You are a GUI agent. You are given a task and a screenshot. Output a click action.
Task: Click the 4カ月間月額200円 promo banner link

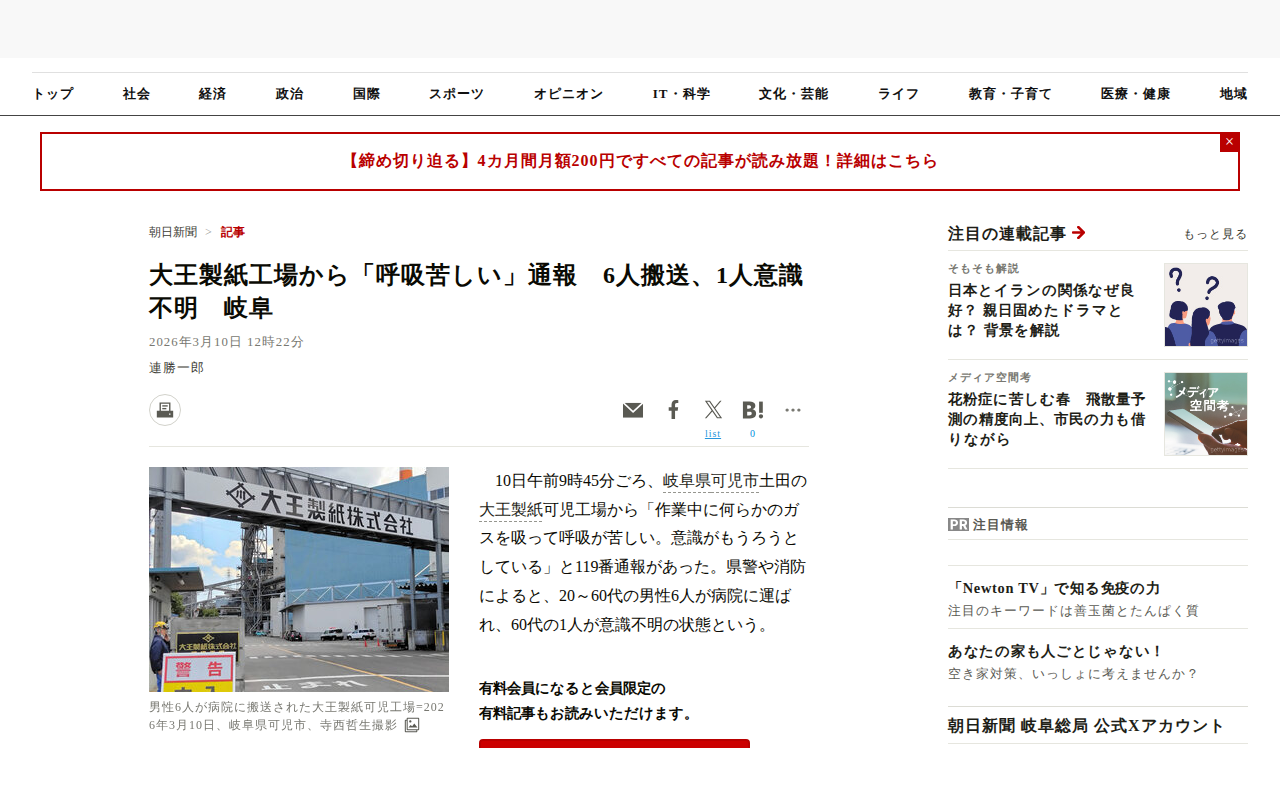[640, 161]
